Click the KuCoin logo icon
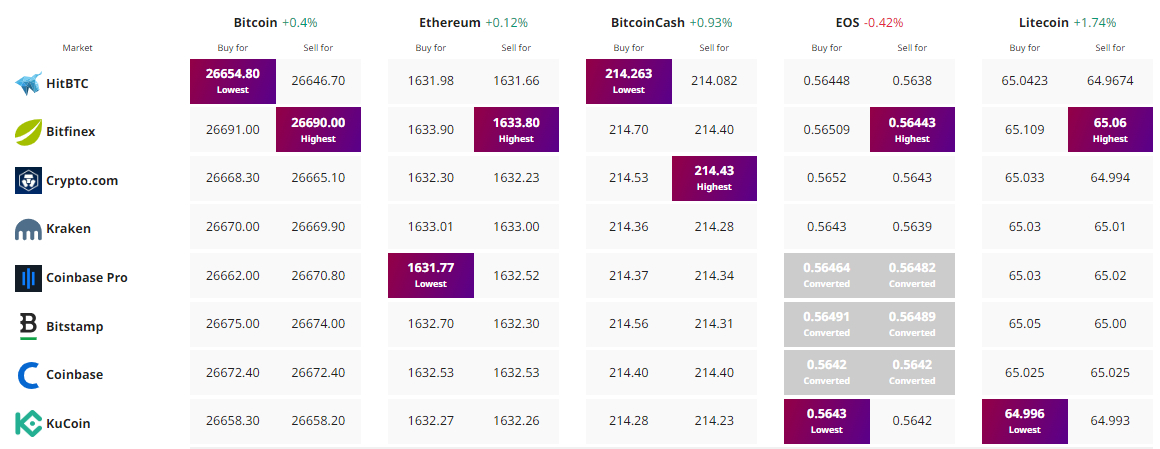 tap(27, 423)
